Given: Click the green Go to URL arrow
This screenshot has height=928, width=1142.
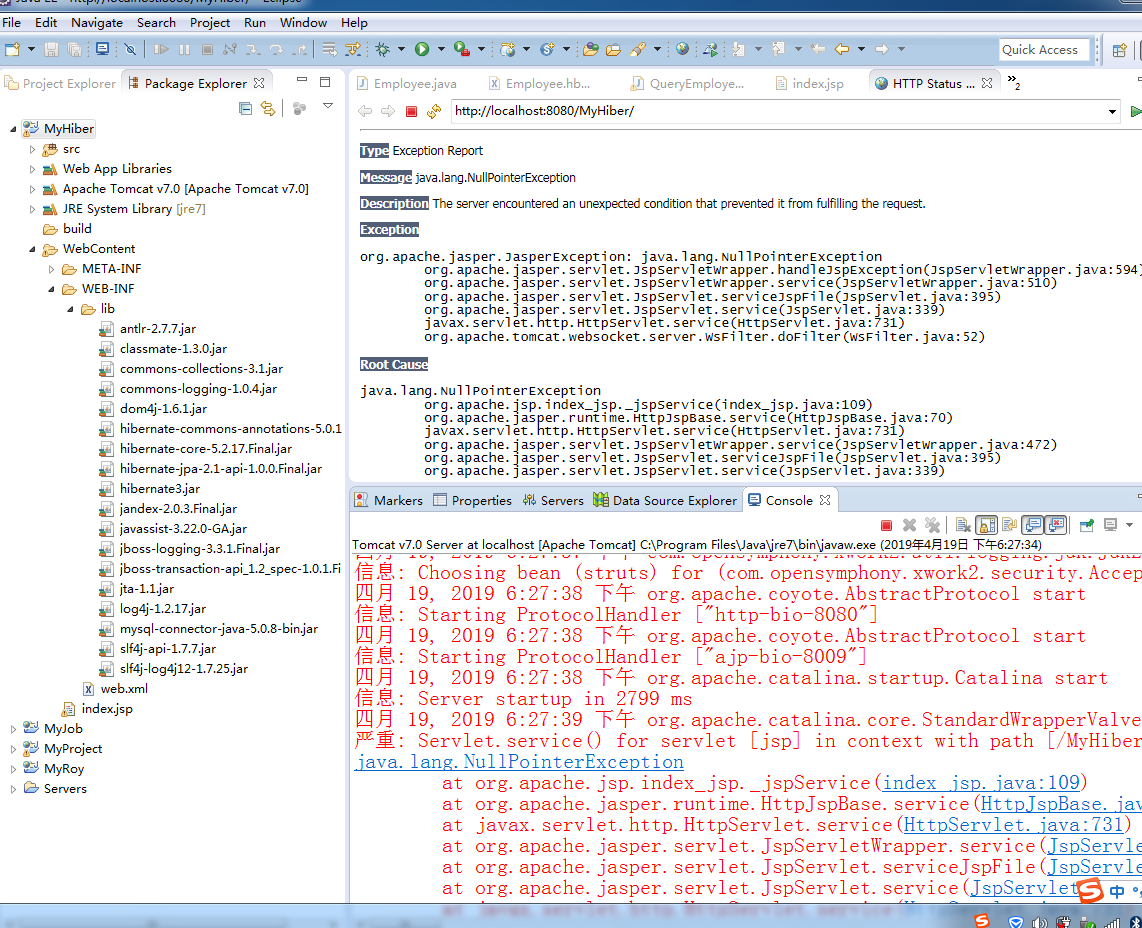Looking at the screenshot, I should [x=1135, y=111].
